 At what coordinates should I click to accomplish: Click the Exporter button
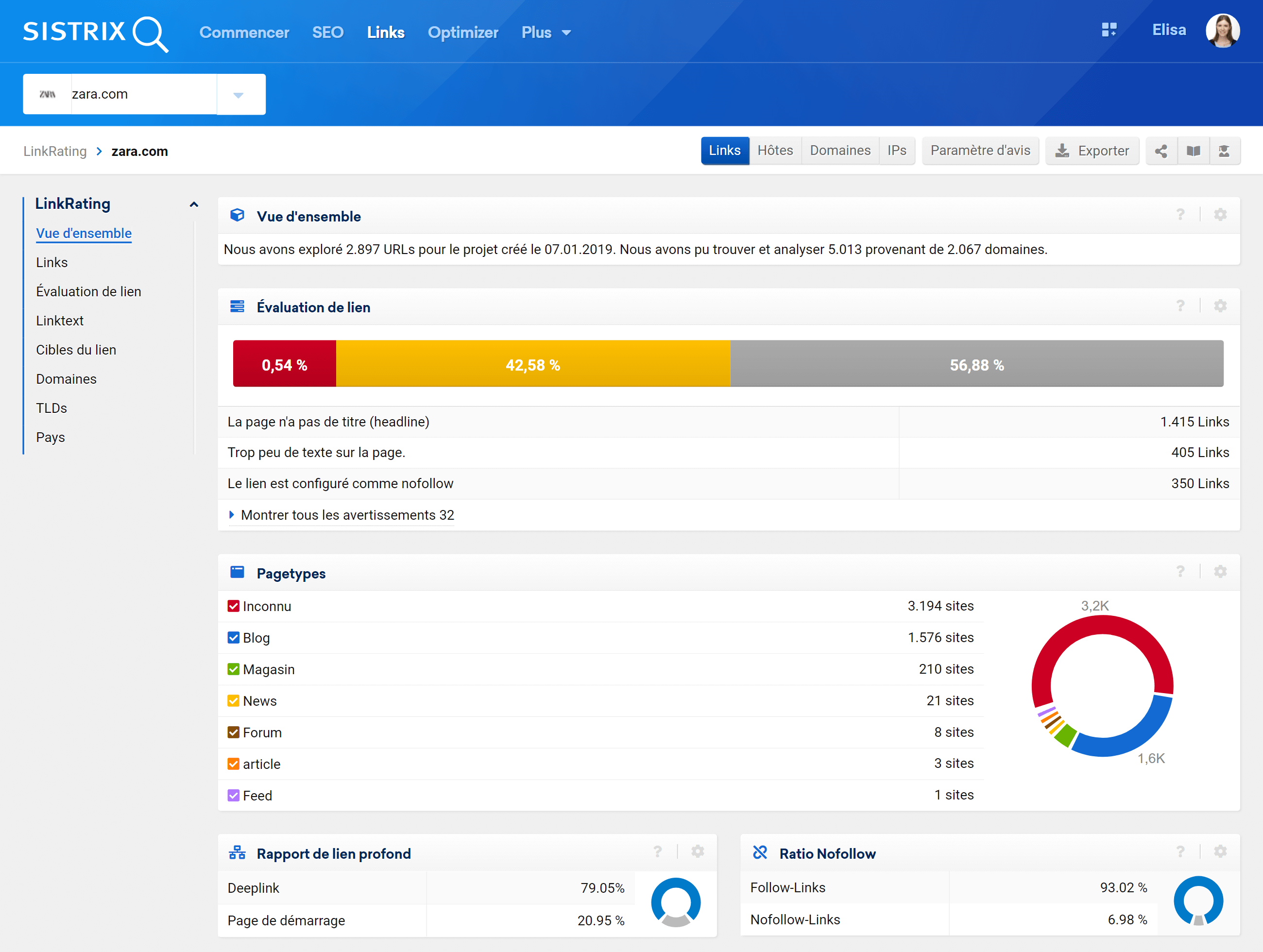[x=1092, y=151]
